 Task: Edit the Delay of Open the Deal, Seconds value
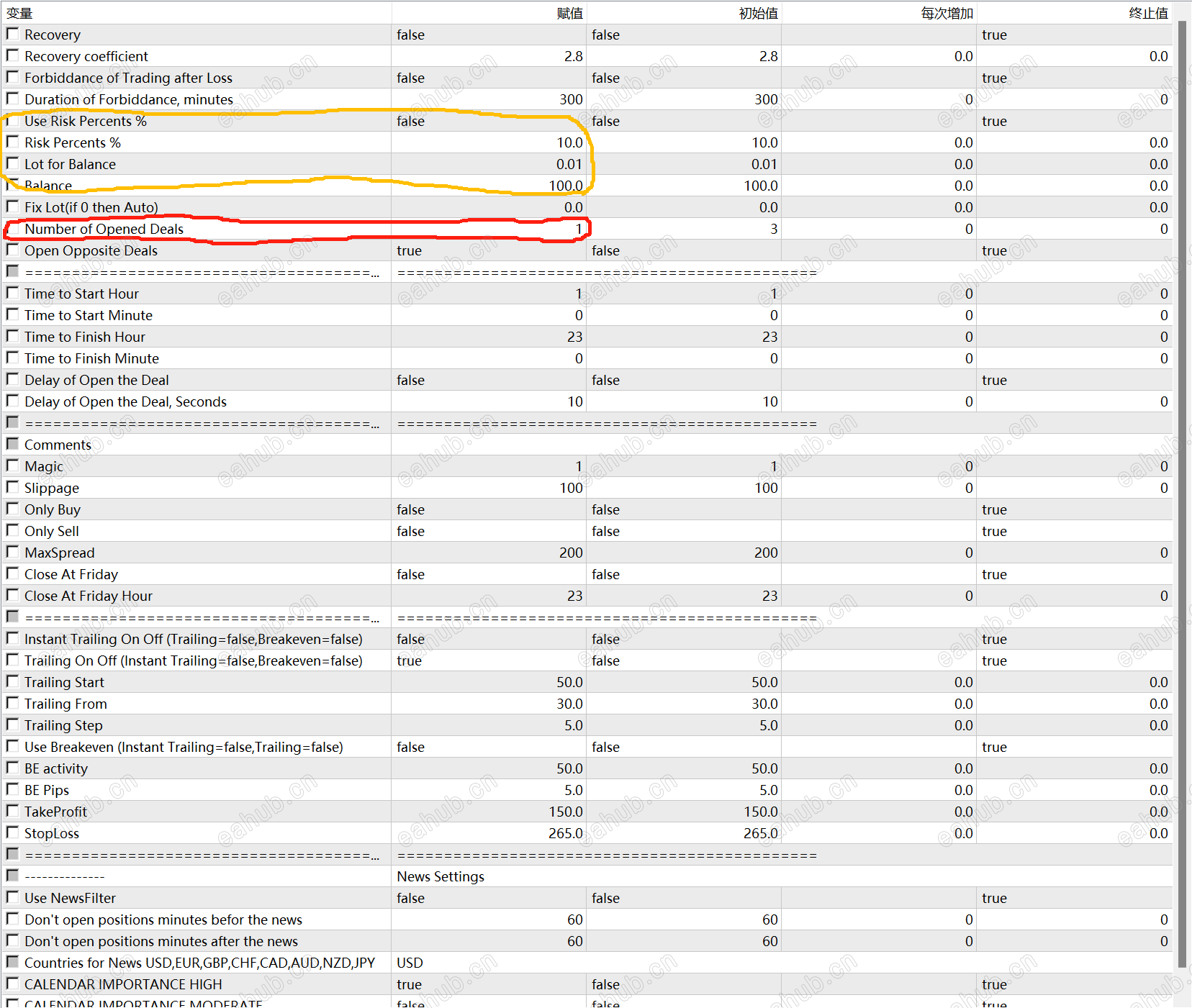click(x=489, y=401)
